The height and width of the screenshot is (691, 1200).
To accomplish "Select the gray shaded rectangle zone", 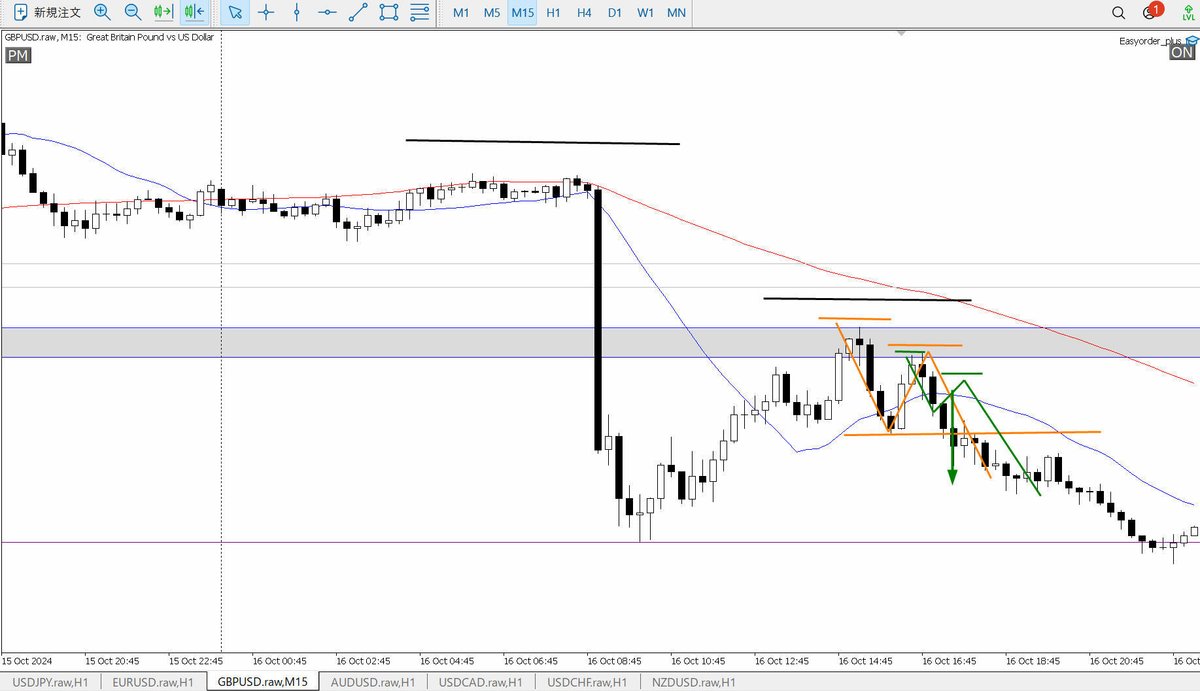I will pos(600,342).
